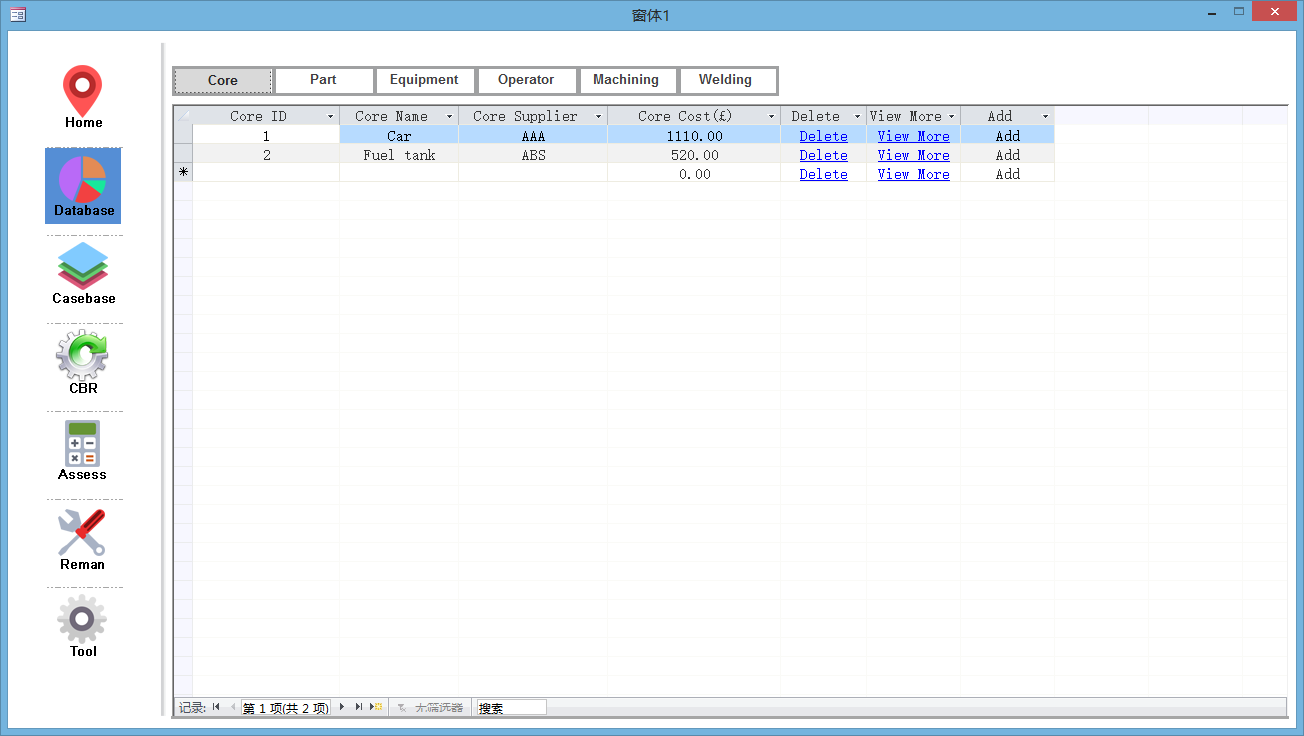Select the 'Fuel tank' name cell

coord(399,155)
